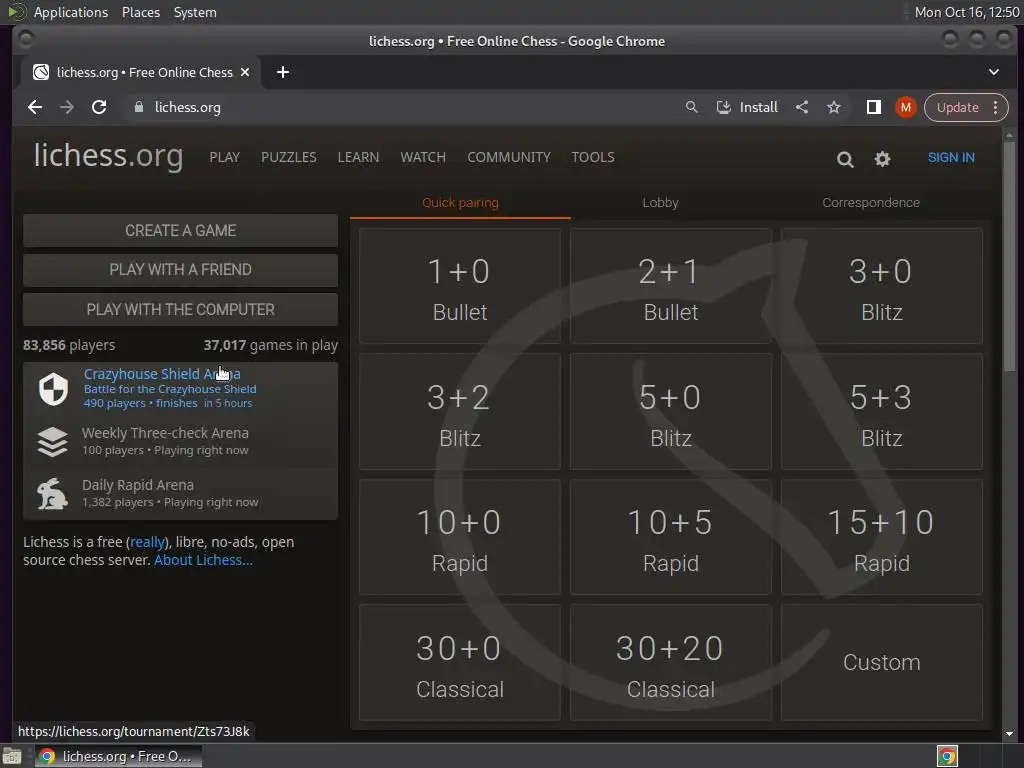The height and width of the screenshot is (768, 1024).
Task: Click Chrome icon in bottom-right tray
Action: coord(947,756)
